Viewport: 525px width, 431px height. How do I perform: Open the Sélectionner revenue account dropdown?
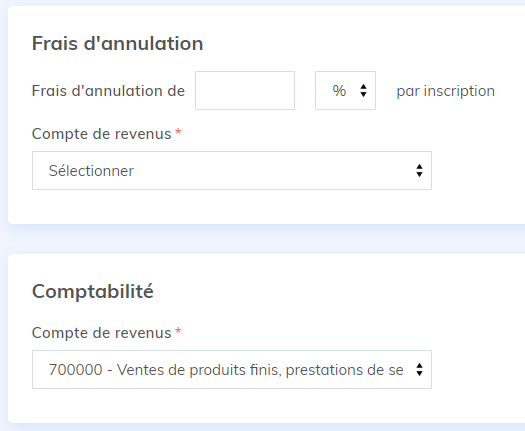(x=232, y=170)
